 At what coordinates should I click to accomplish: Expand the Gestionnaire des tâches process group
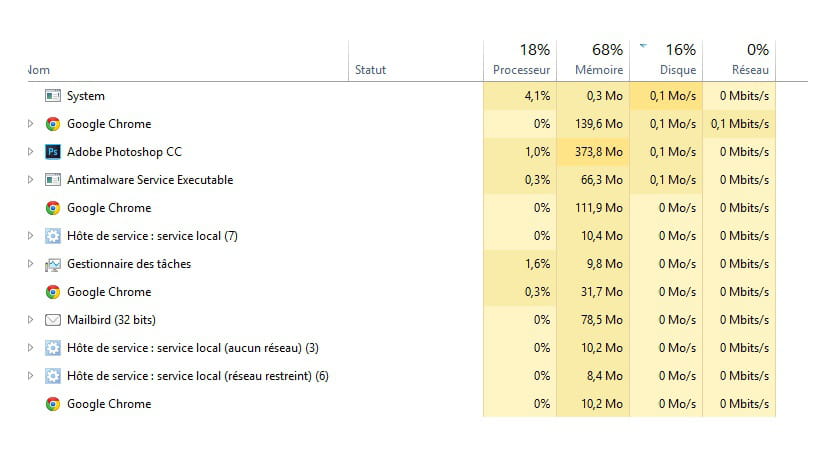(x=30, y=264)
